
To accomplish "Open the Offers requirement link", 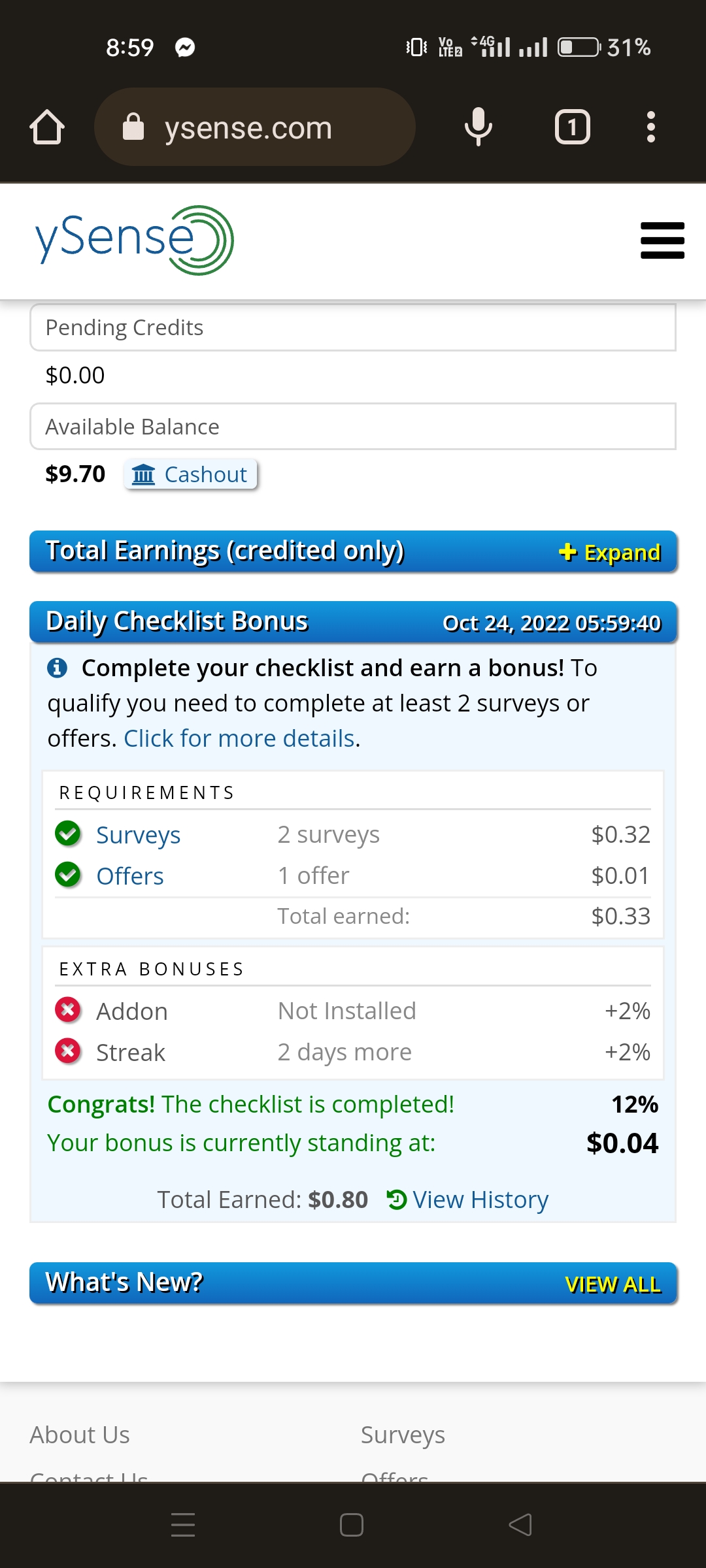I will pyautogui.click(x=129, y=876).
